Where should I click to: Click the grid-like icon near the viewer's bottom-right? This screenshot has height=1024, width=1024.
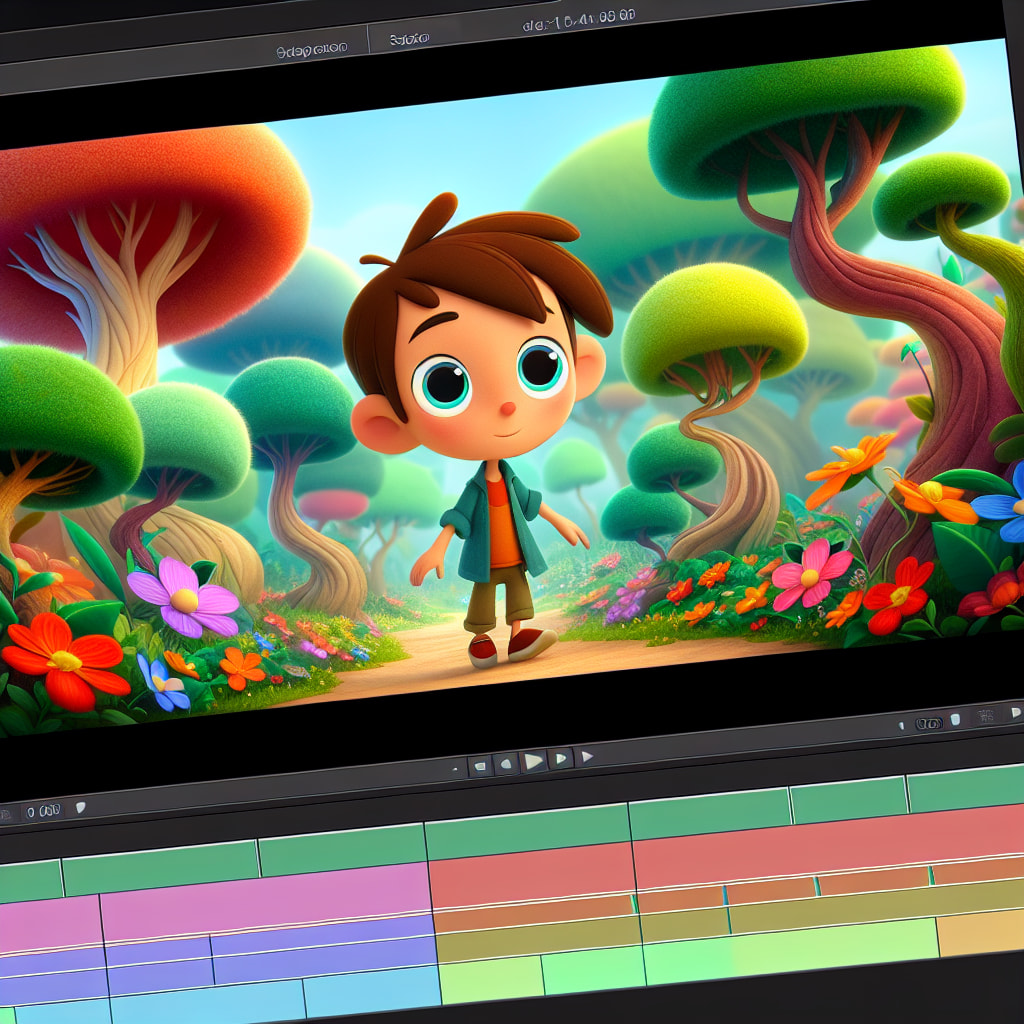point(985,716)
